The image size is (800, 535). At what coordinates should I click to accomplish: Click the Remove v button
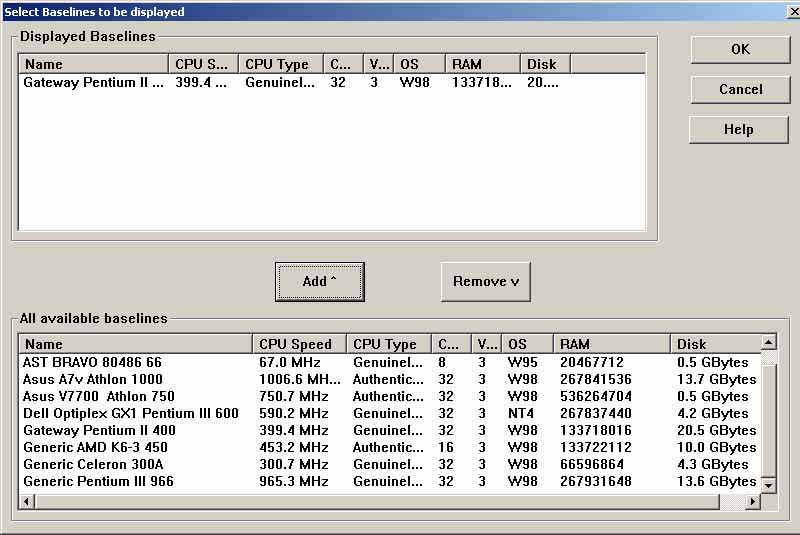[485, 281]
